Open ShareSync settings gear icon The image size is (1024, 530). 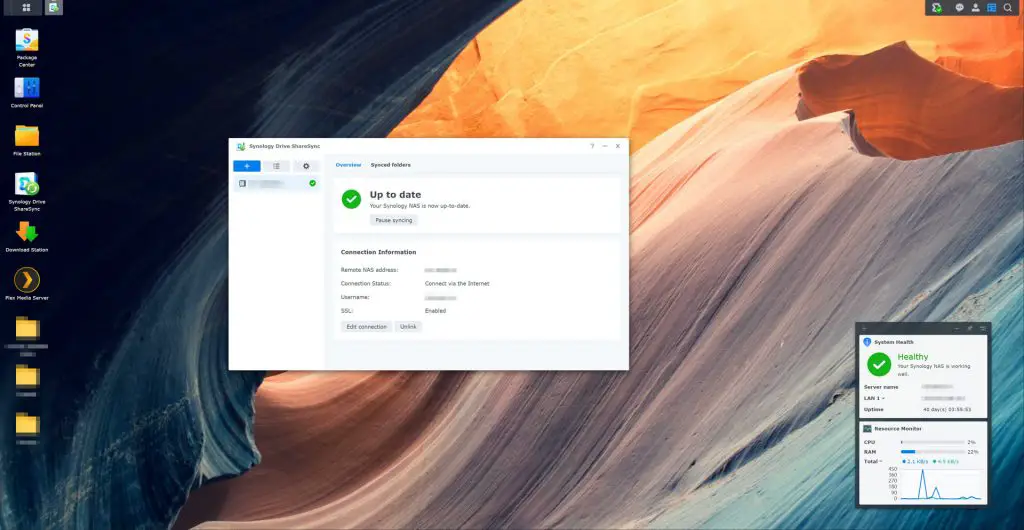point(306,166)
